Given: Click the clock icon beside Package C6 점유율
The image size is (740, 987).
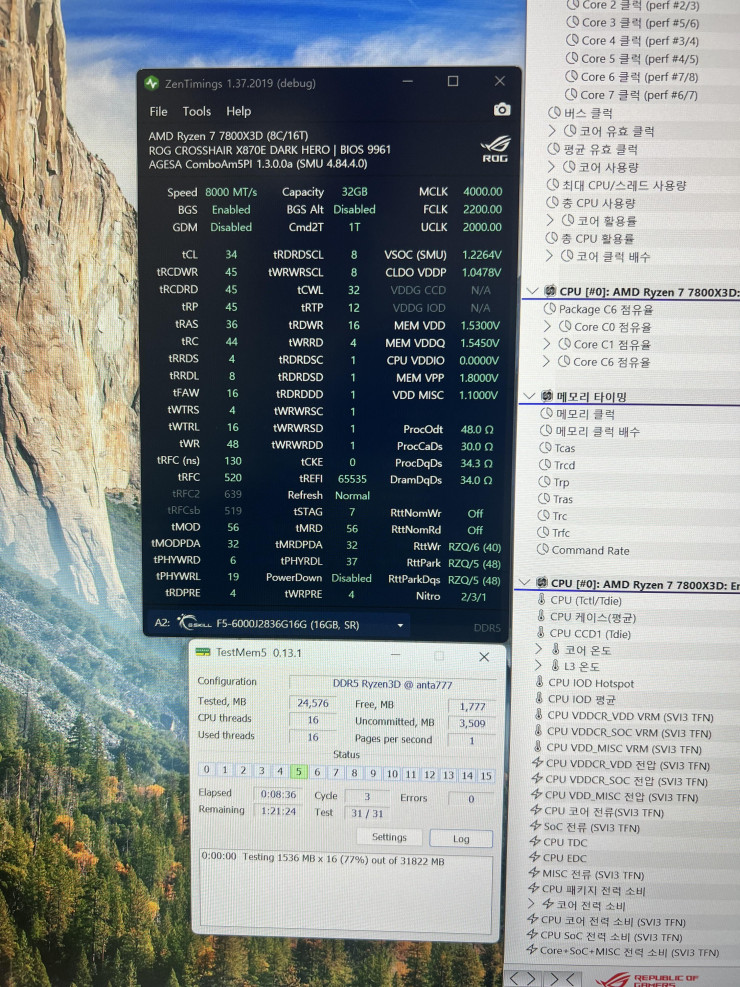Looking at the screenshot, I should click(549, 309).
